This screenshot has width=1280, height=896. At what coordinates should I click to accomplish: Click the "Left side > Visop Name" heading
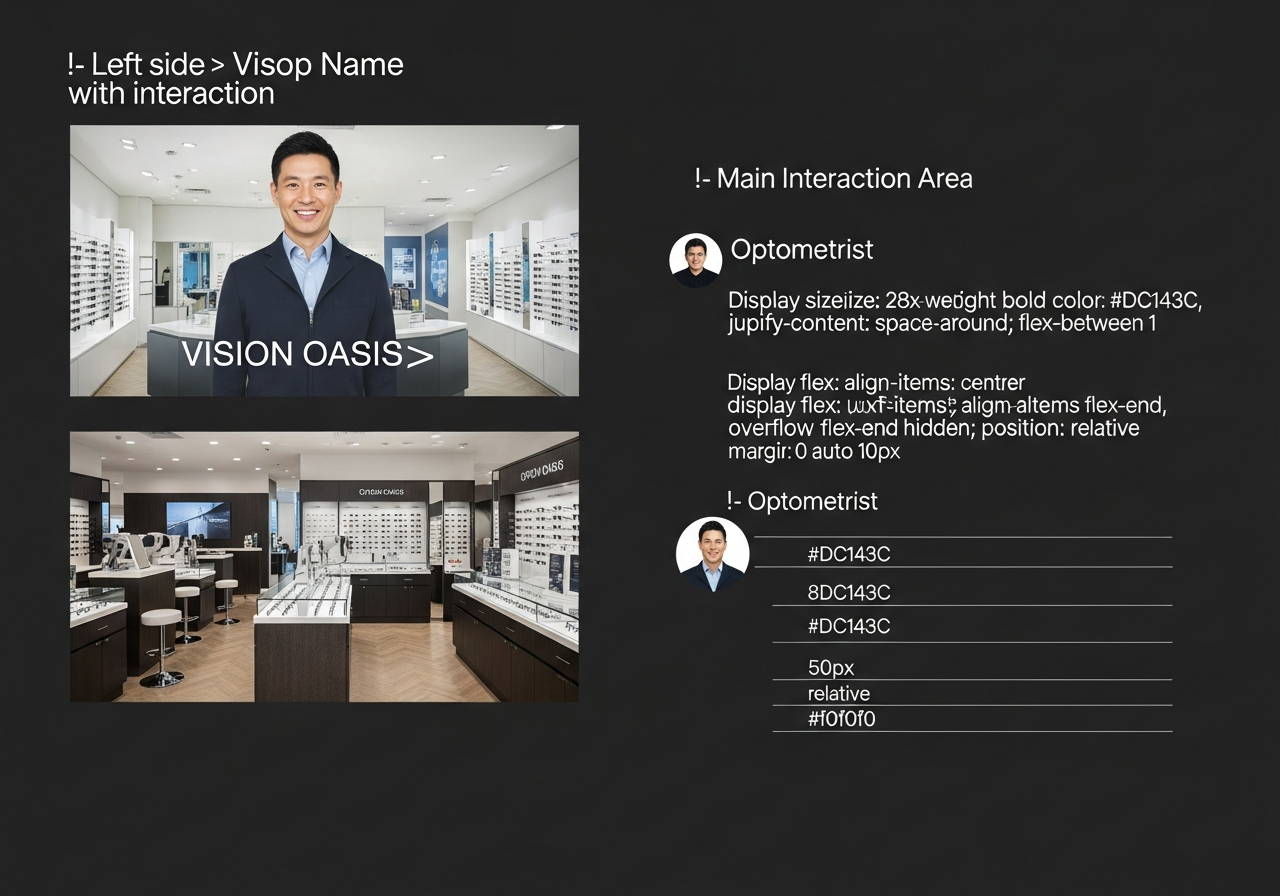[236, 66]
